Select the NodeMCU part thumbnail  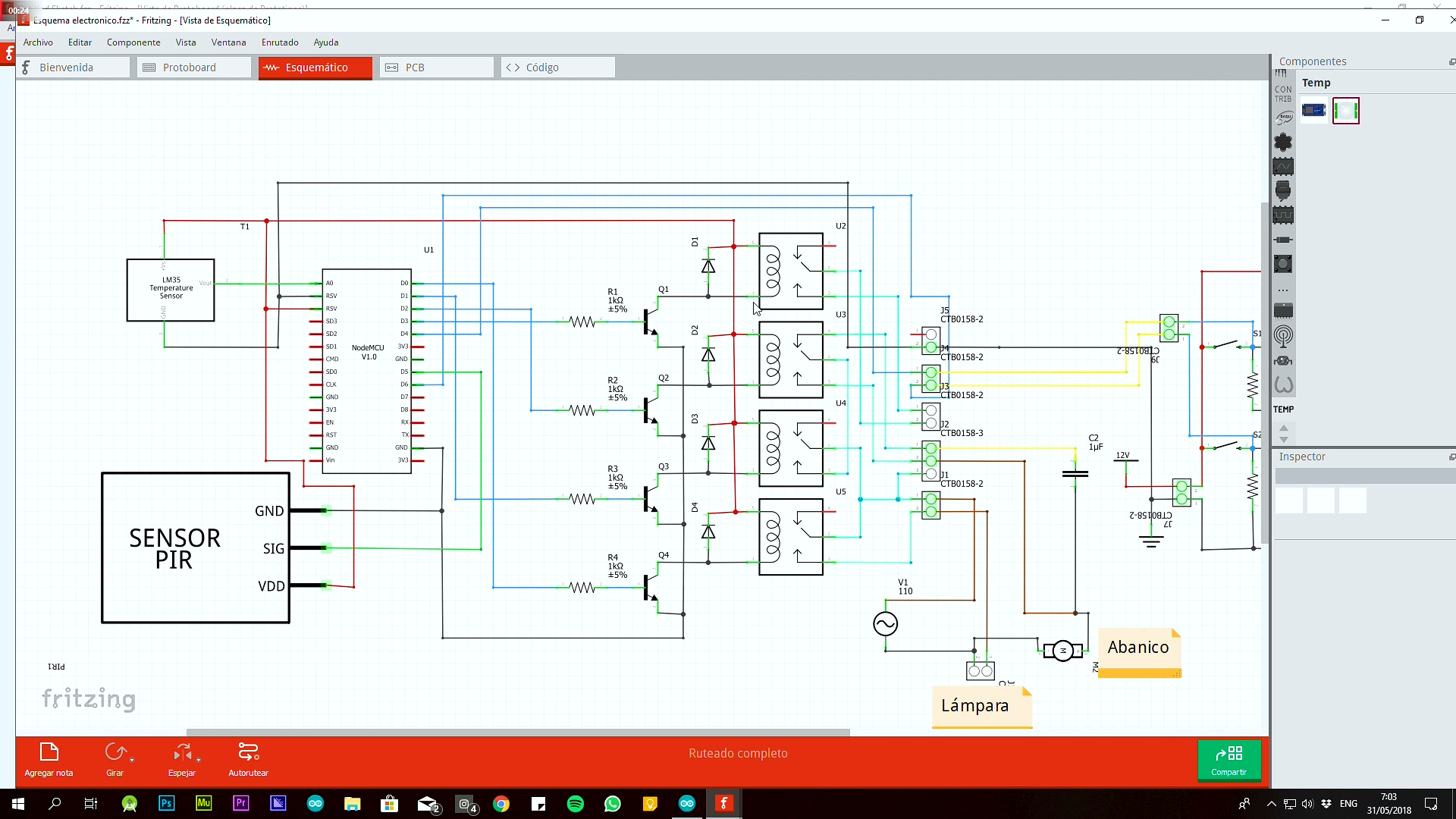pyautogui.click(x=1314, y=111)
